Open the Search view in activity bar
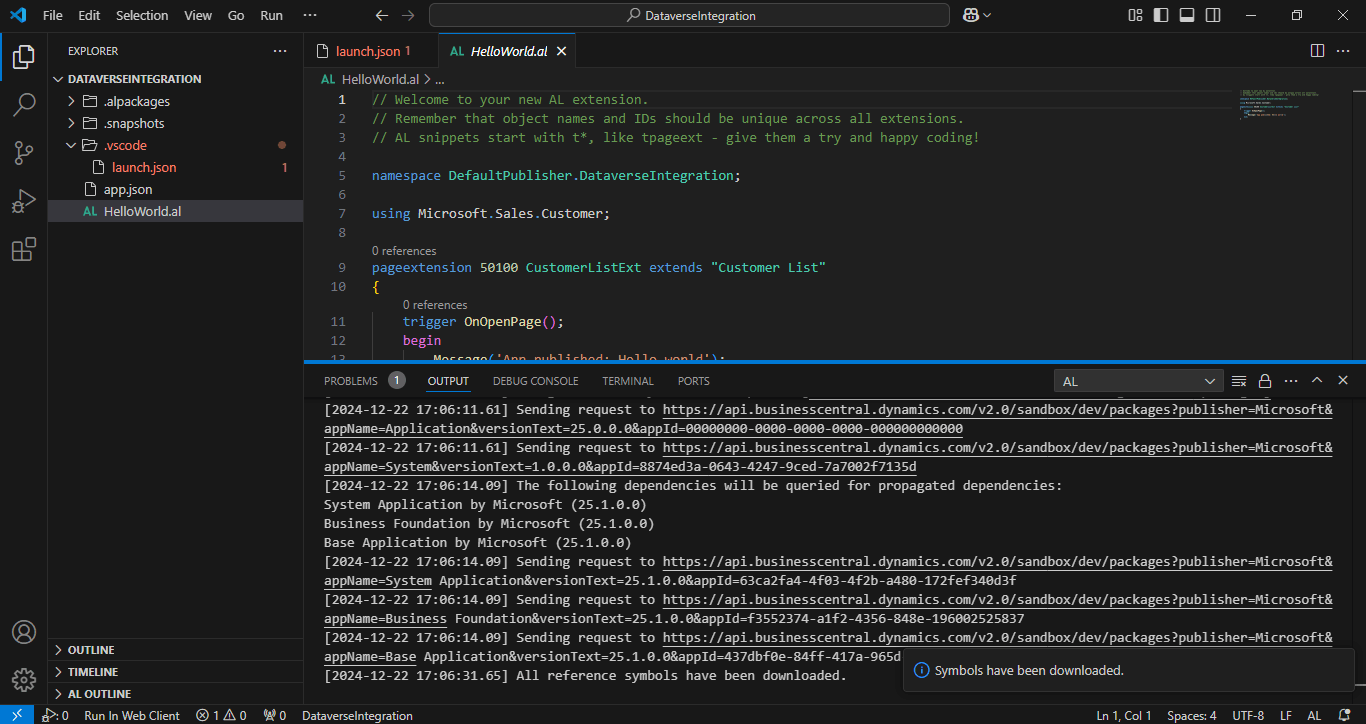The width and height of the screenshot is (1366, 724). pyautogui.click(x=24, y=104)
